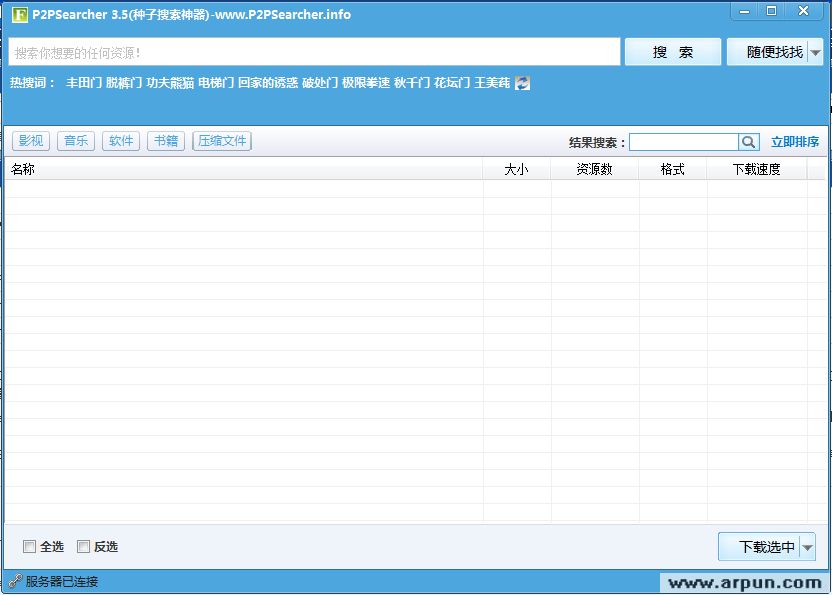Select the 书籍 category tab
This screenshot has height=595, width=832.
pos(166,141)
